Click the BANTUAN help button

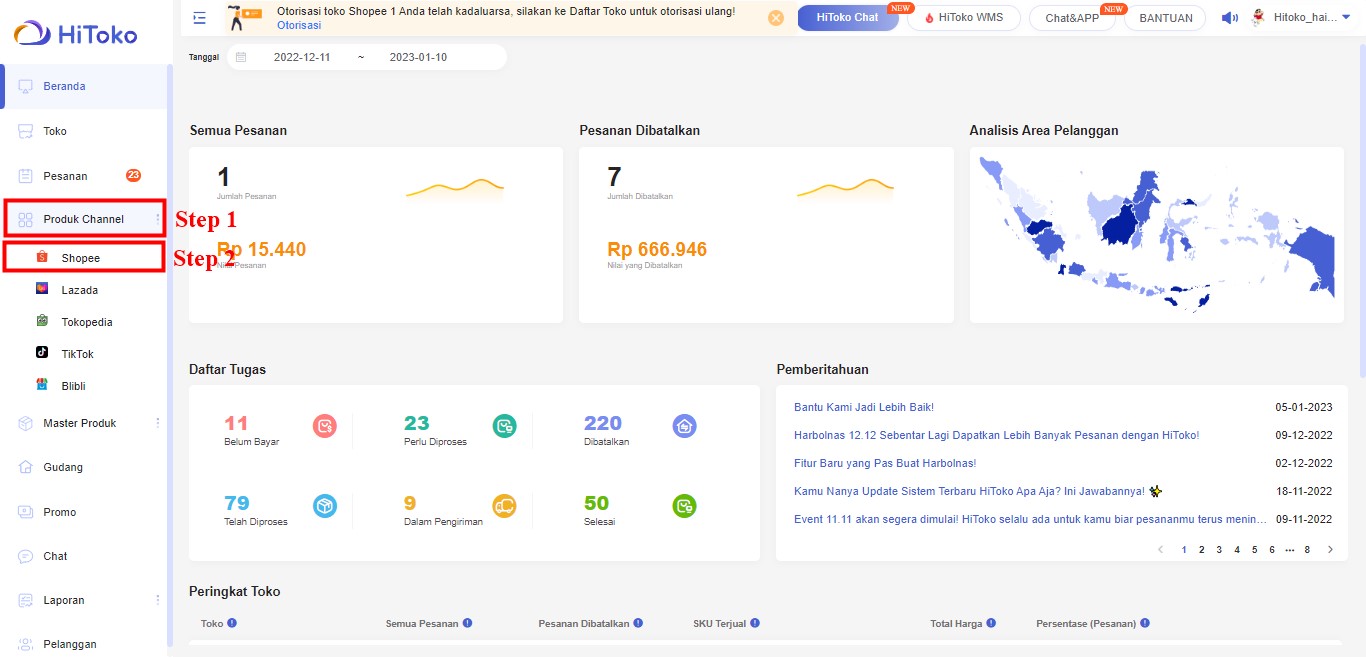[x=1166, y=18]
